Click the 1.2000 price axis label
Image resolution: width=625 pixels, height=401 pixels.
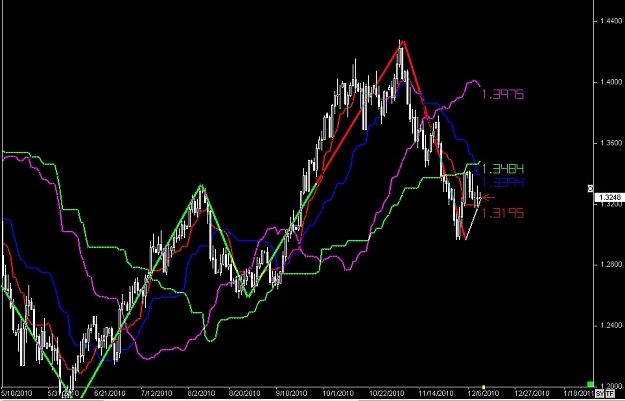click(613, 386)
